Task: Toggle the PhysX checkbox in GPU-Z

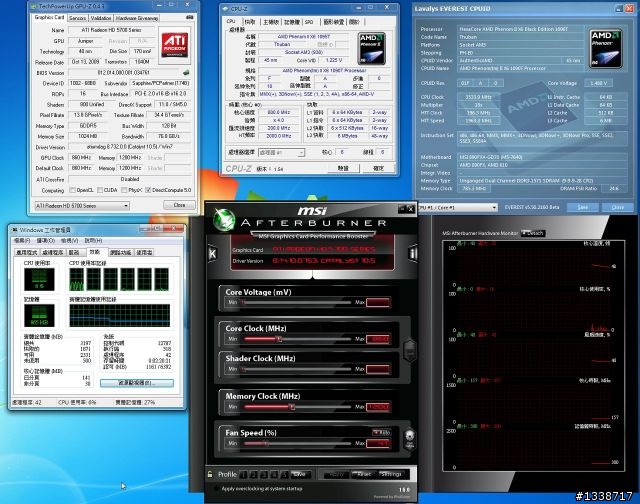Action: coord(124,190)
